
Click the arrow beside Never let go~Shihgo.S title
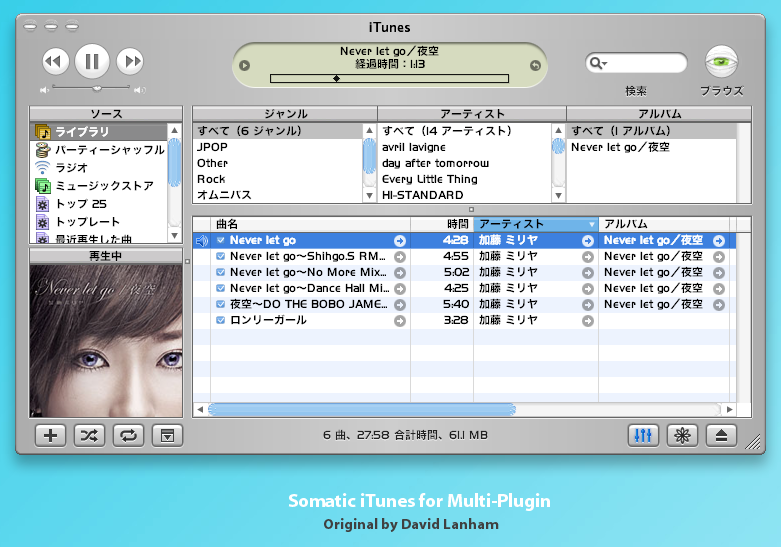[x=400, y=257]
